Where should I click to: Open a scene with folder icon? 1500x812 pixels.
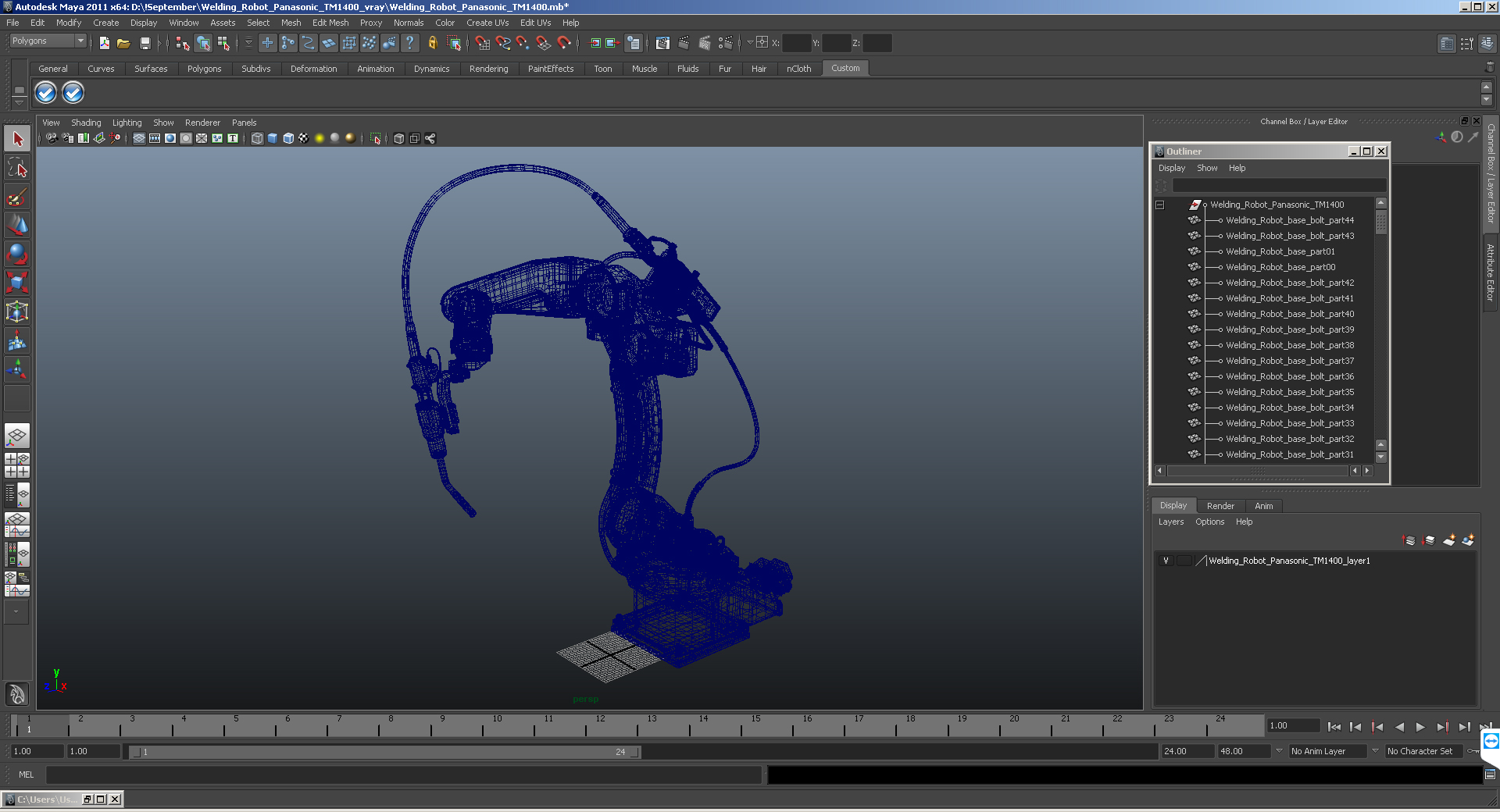tap(123, 43)
